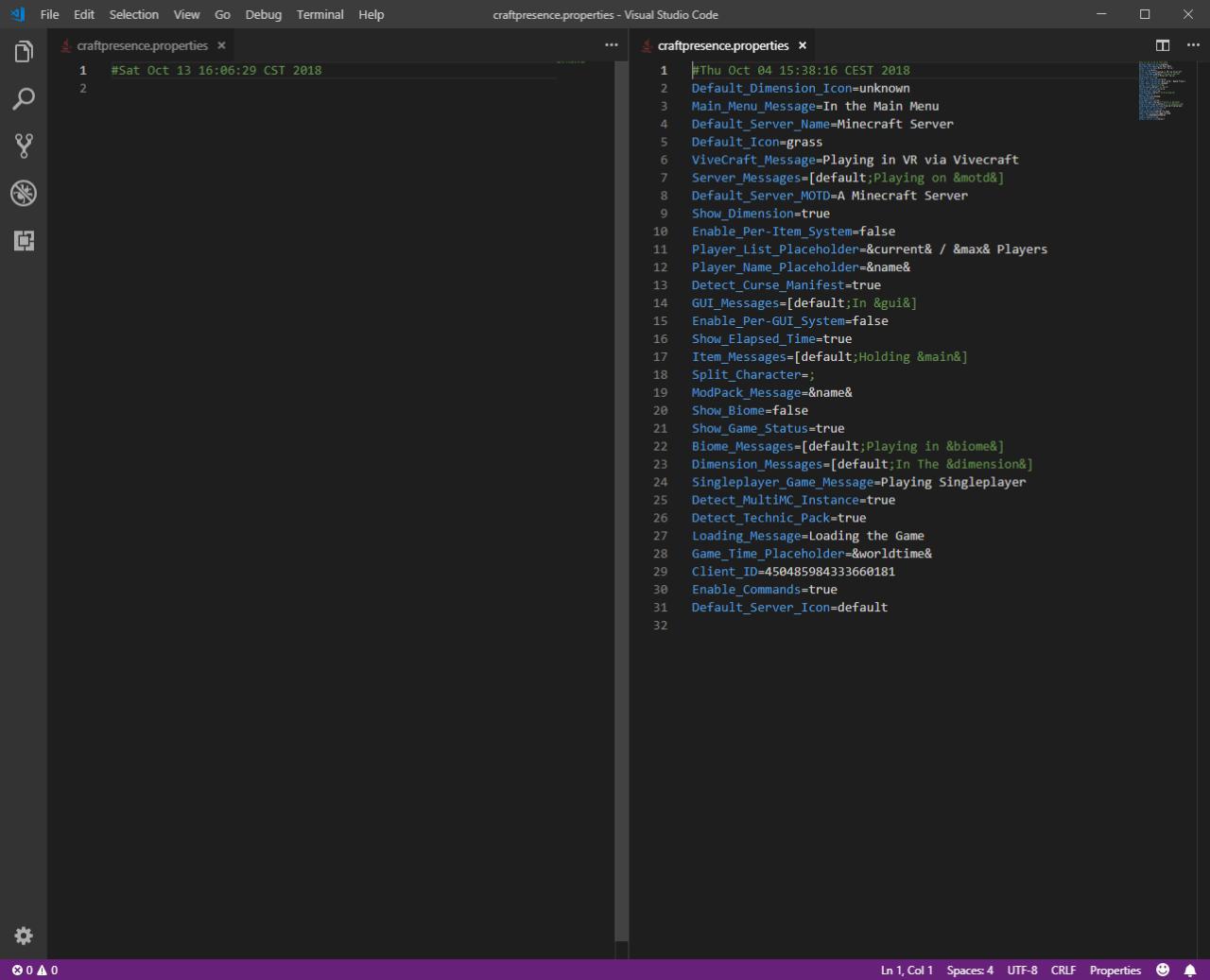Select the right craftpresence.properties tab

point(722,45)
